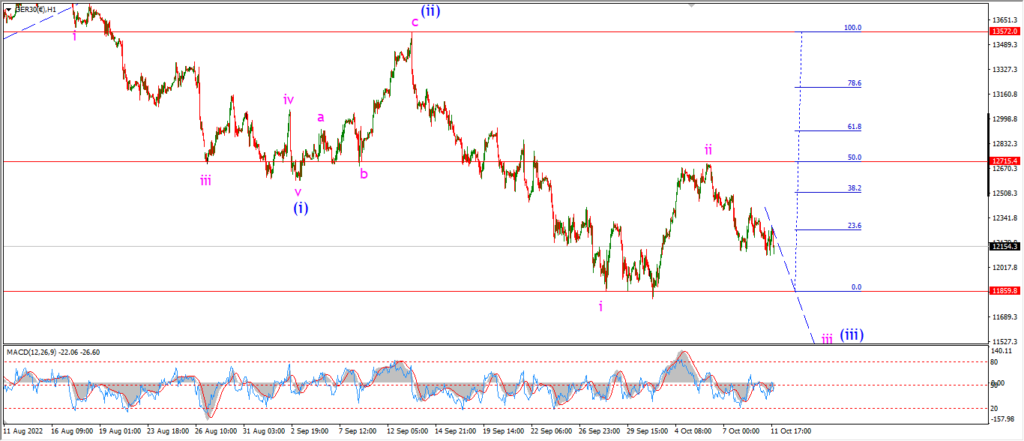Image resolution: width=1024 pixels, height=441 pixels.
Task: Select the Fibonacci 100.0 level label
Action: [853, 27]
